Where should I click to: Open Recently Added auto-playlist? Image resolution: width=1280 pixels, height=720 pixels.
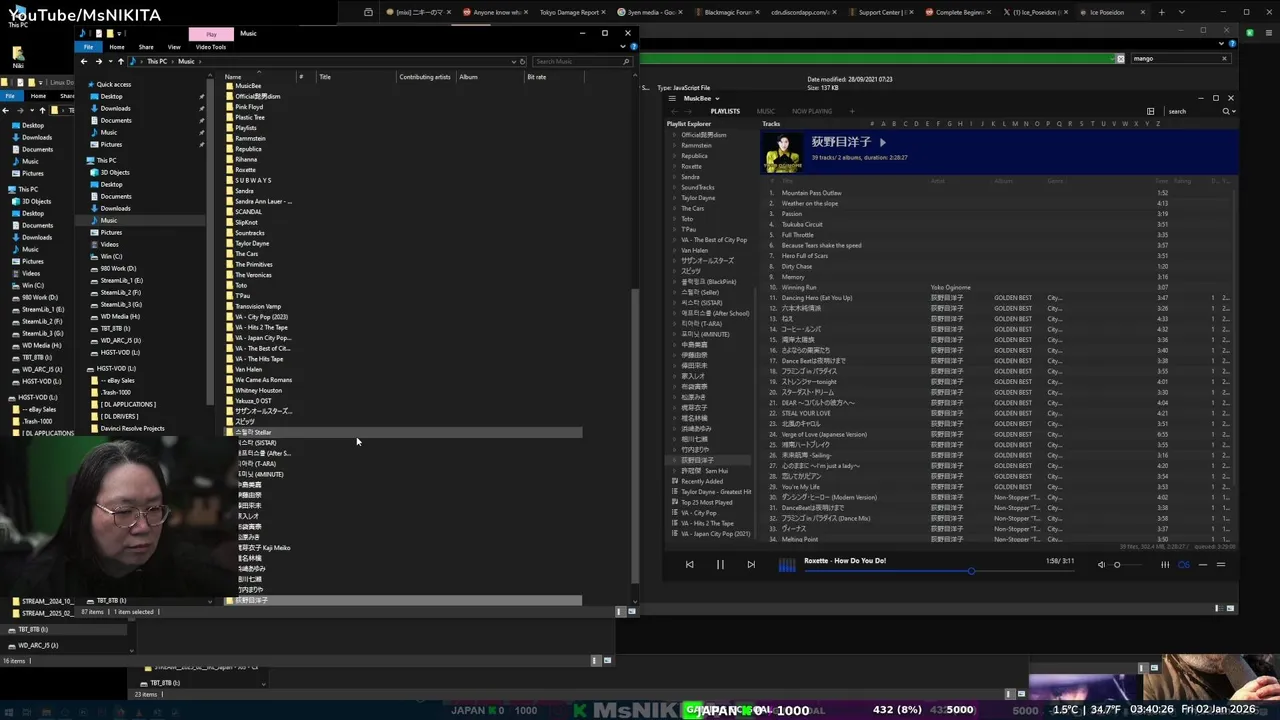point(702,481)
